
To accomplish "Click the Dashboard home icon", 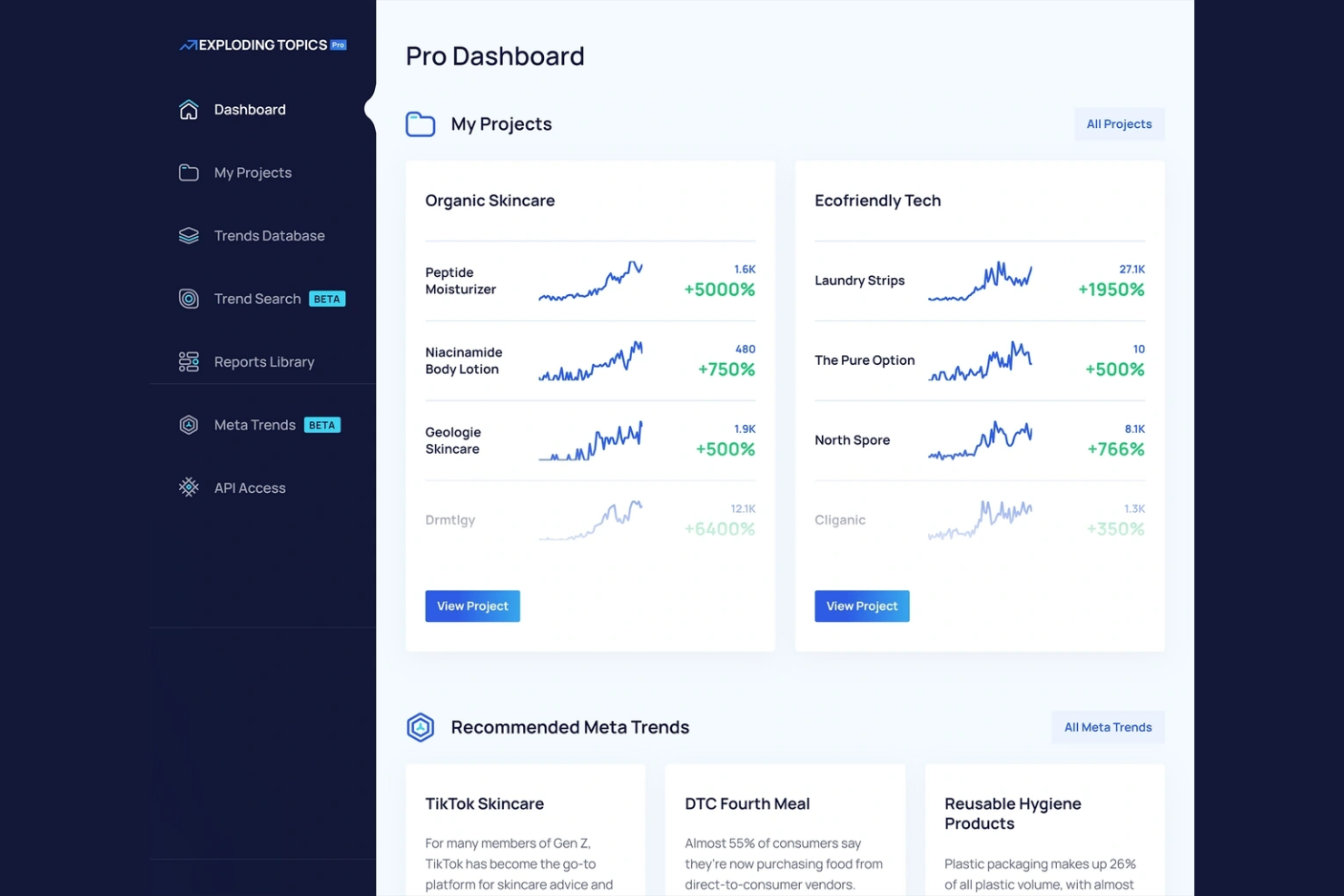I will 189,110.
